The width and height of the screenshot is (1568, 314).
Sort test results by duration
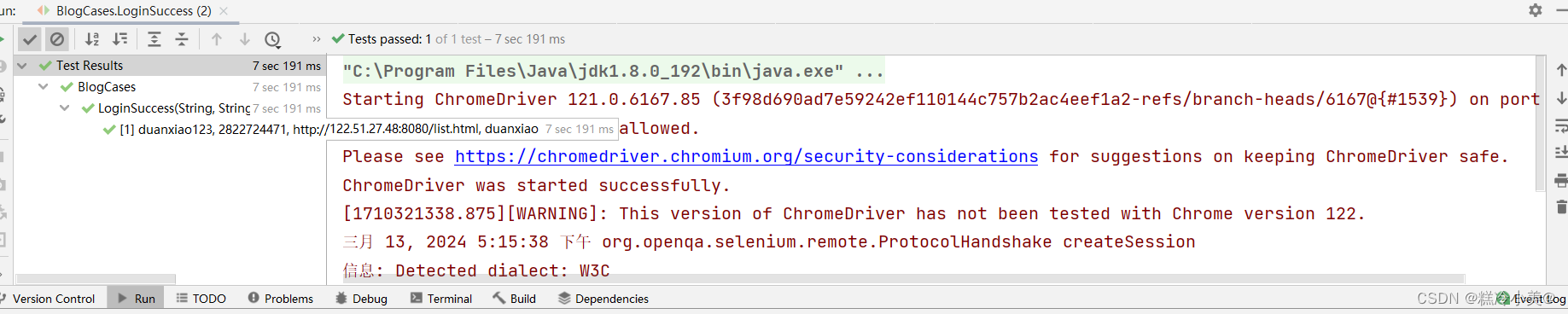[120, 39]
